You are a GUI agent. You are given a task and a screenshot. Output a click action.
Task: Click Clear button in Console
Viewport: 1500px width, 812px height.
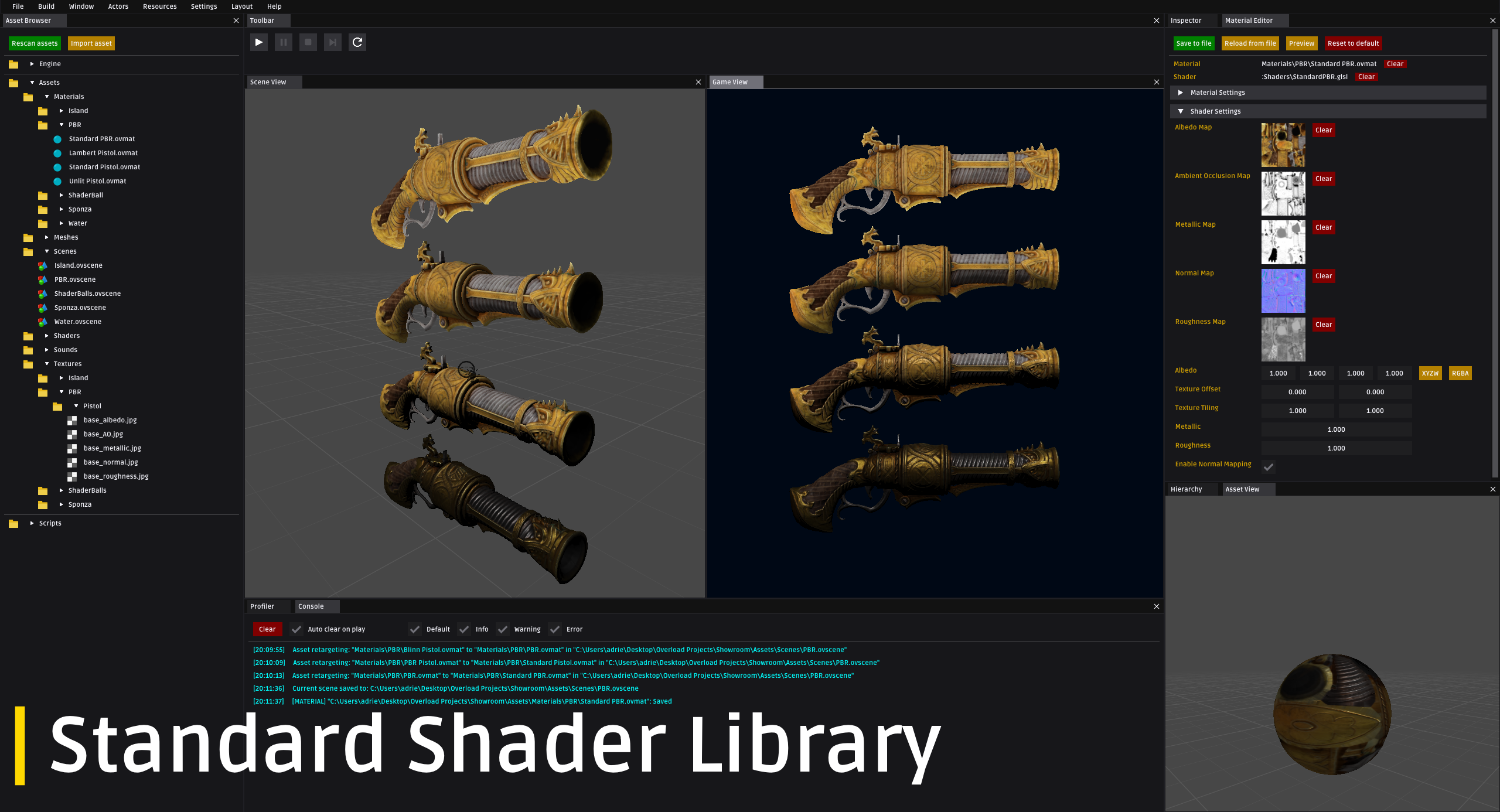click(x=266, y=629)
